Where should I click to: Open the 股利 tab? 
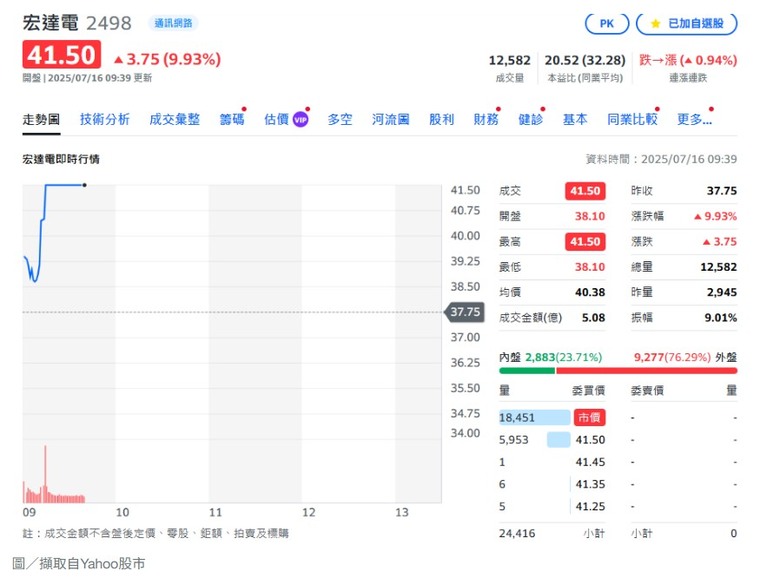441,119
